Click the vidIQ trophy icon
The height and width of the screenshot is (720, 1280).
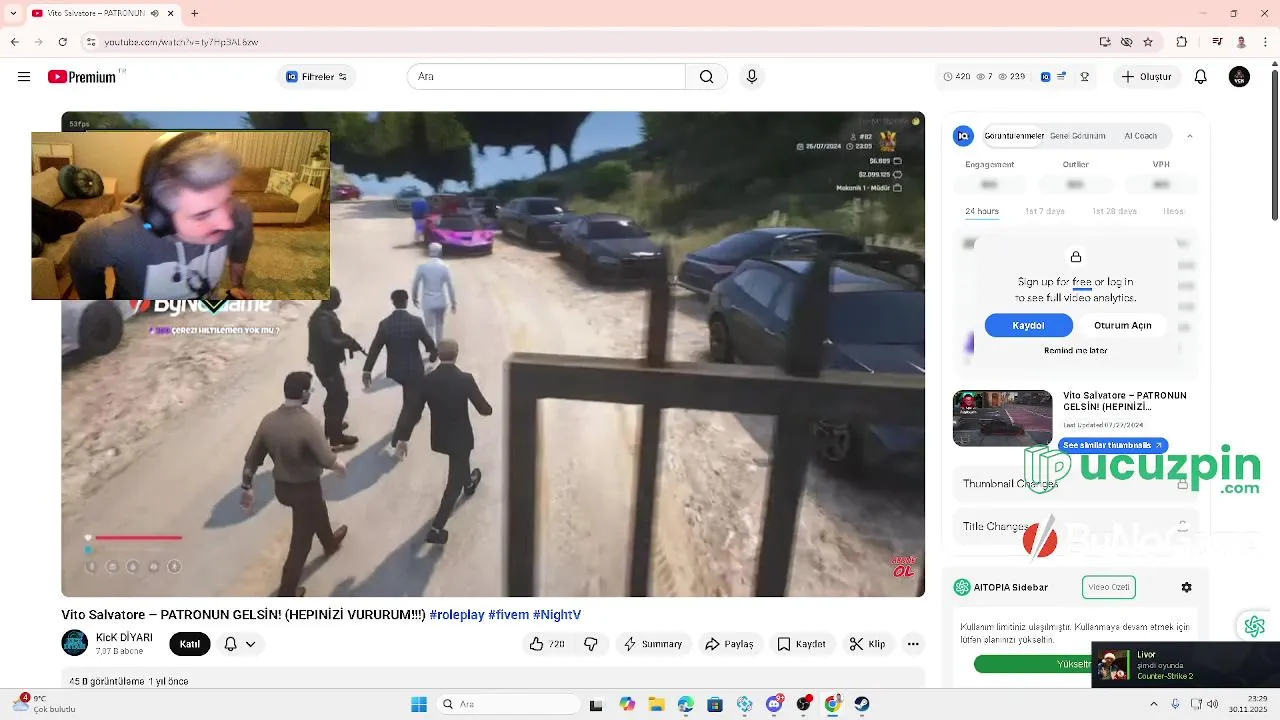(1085, 77)
